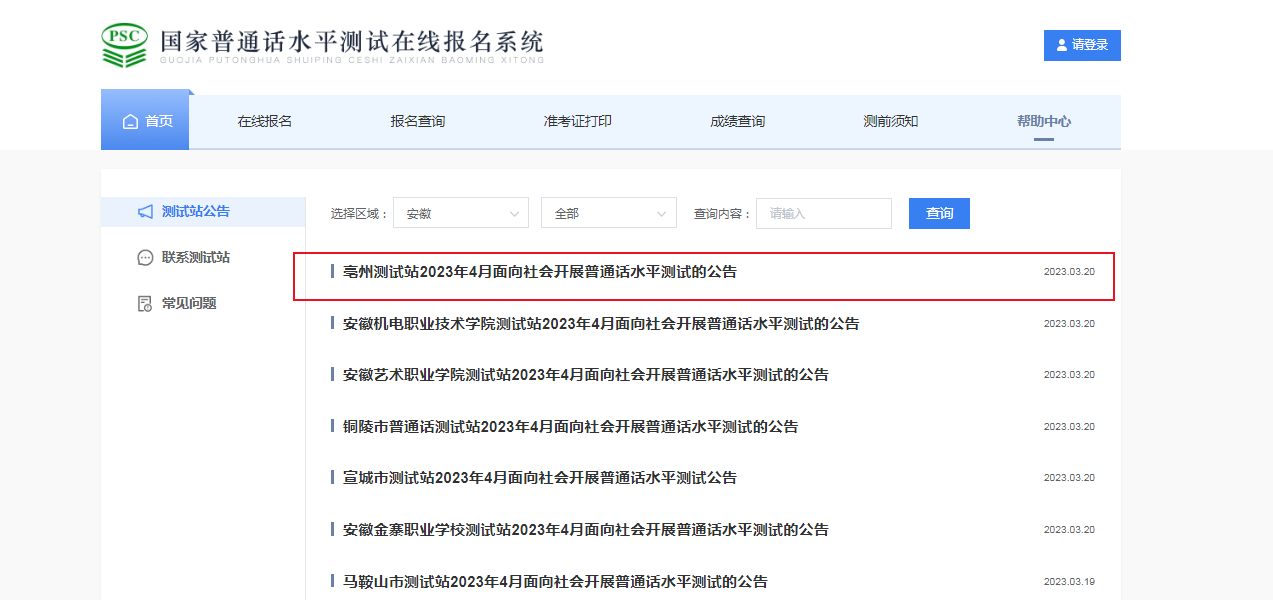Screen dimensions: 1273x600
Task: Click the home icon in 首页 tab
Action: [130, 122]
